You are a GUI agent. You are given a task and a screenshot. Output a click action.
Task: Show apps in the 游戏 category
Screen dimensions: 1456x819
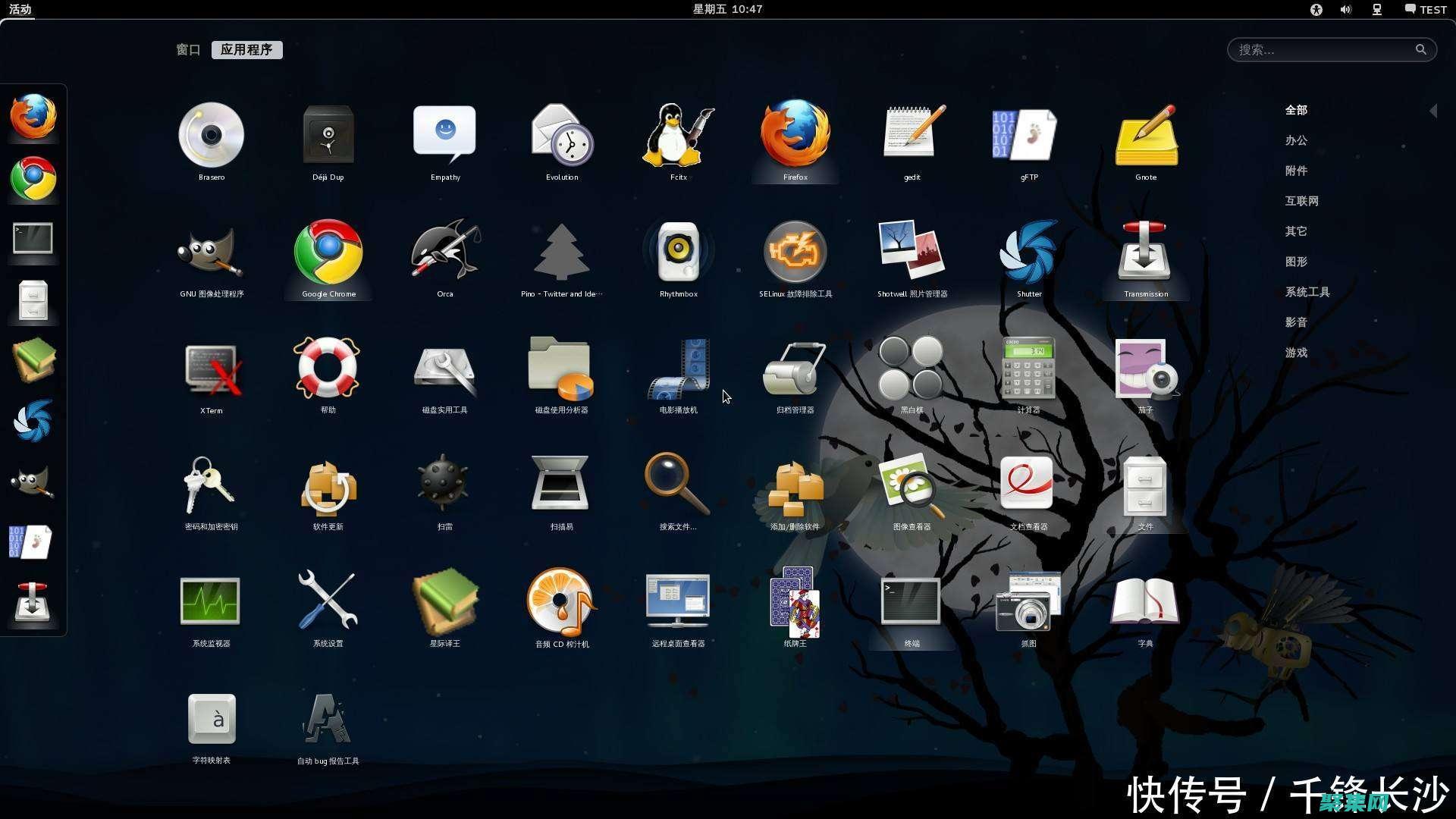pos(1297,353)
